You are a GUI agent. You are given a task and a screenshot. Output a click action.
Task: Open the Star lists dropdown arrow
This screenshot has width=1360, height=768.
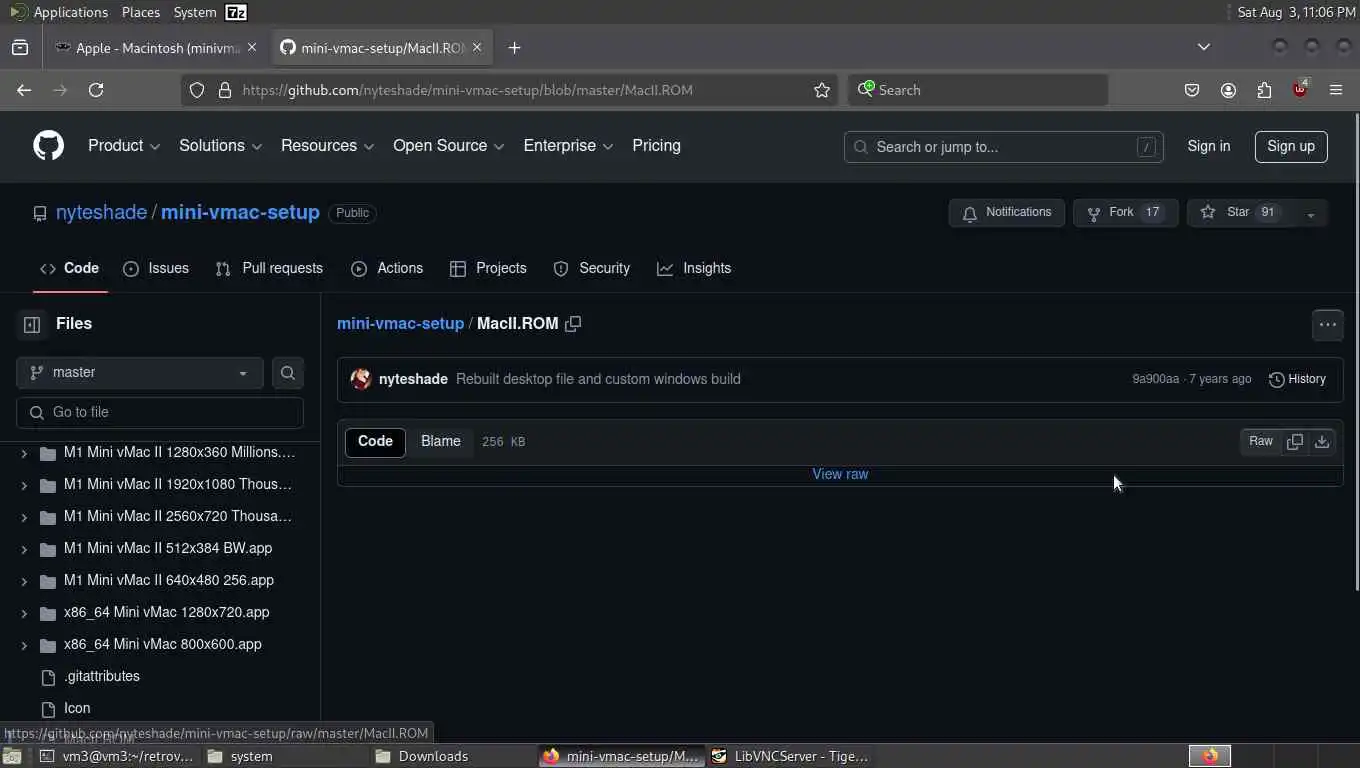(1310, 213)
